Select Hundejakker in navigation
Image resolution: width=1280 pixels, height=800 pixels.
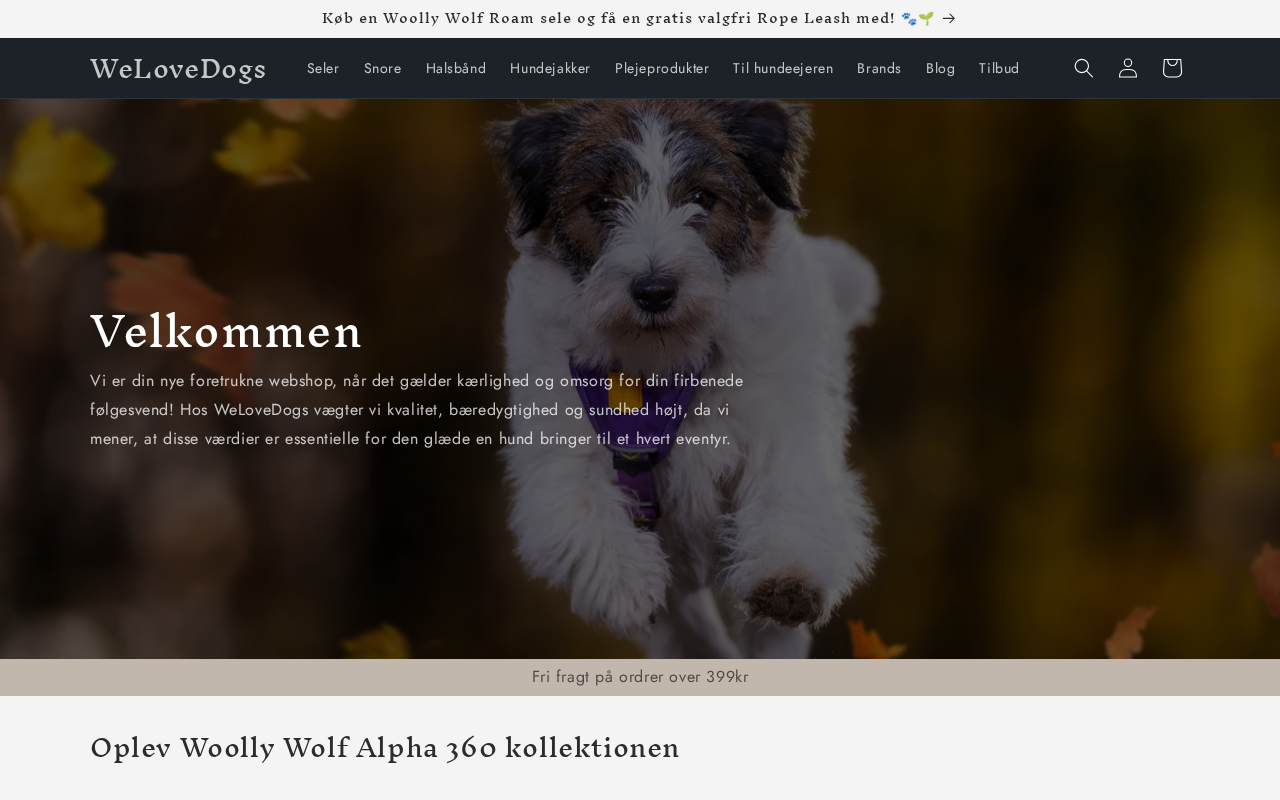click(550, 68)
